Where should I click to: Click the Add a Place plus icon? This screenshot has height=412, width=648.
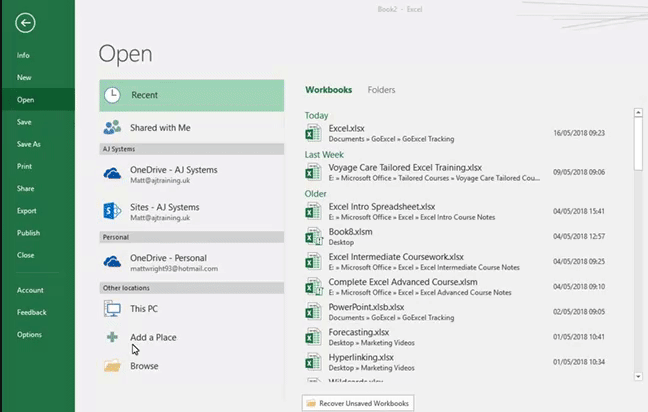tap(112, 337)
